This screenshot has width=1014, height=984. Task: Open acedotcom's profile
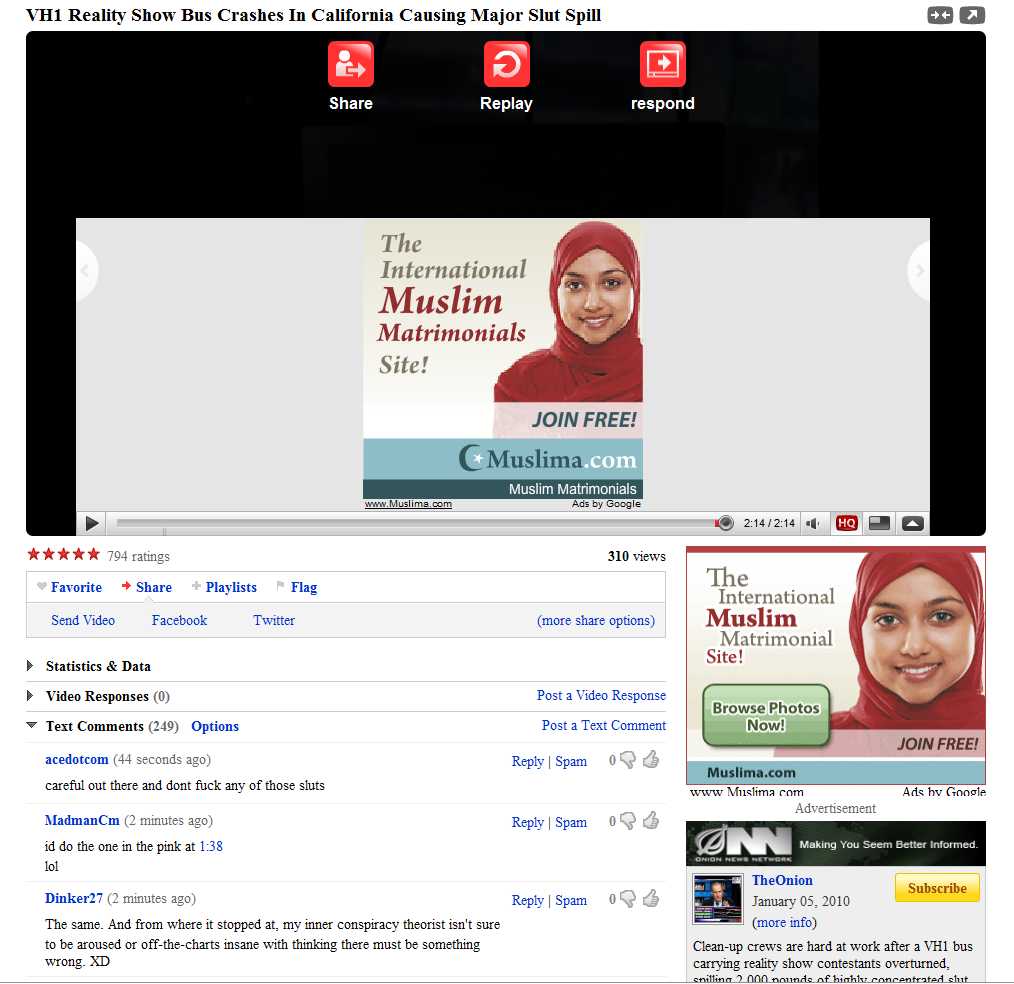tap(76, 759)
